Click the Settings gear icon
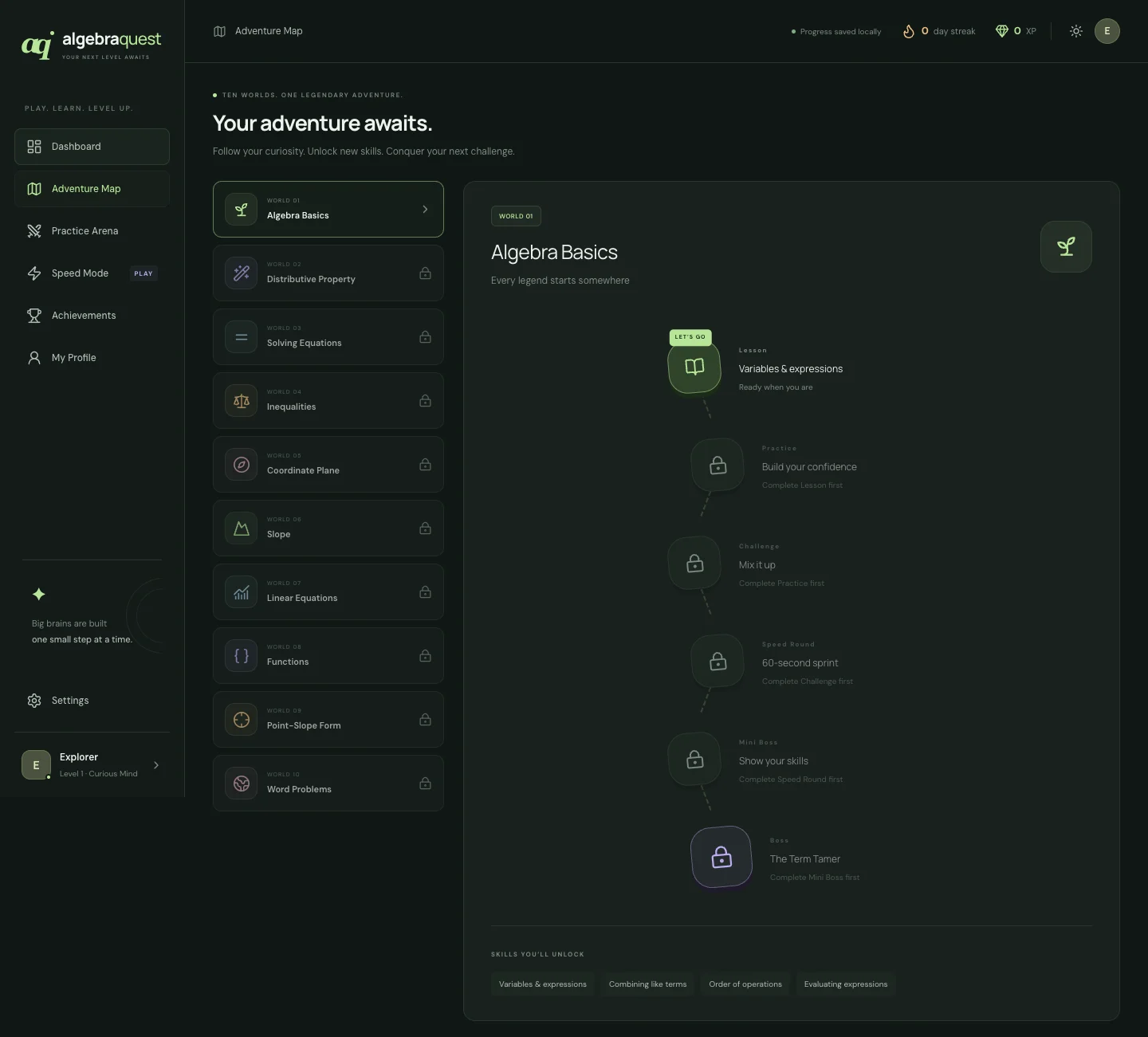 tap(34, 701)
